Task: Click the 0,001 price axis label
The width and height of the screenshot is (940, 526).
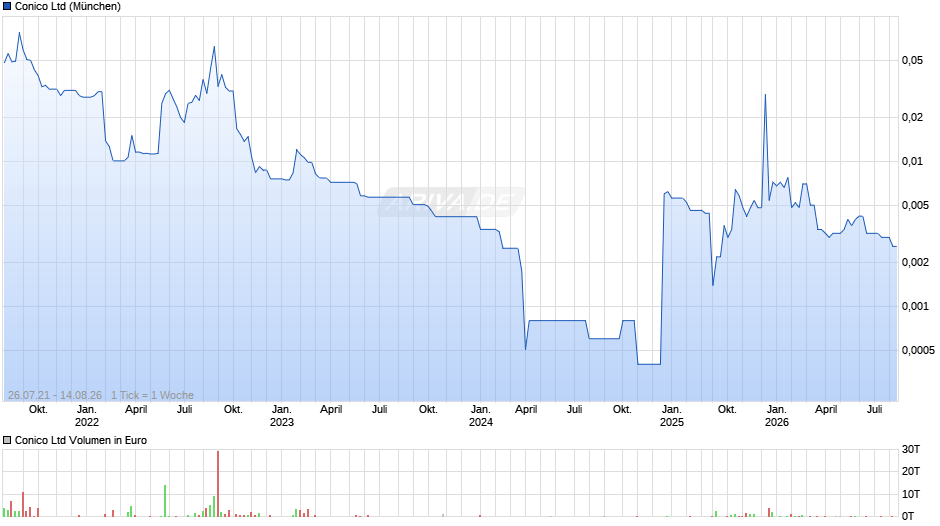Action: click(915, 306)
